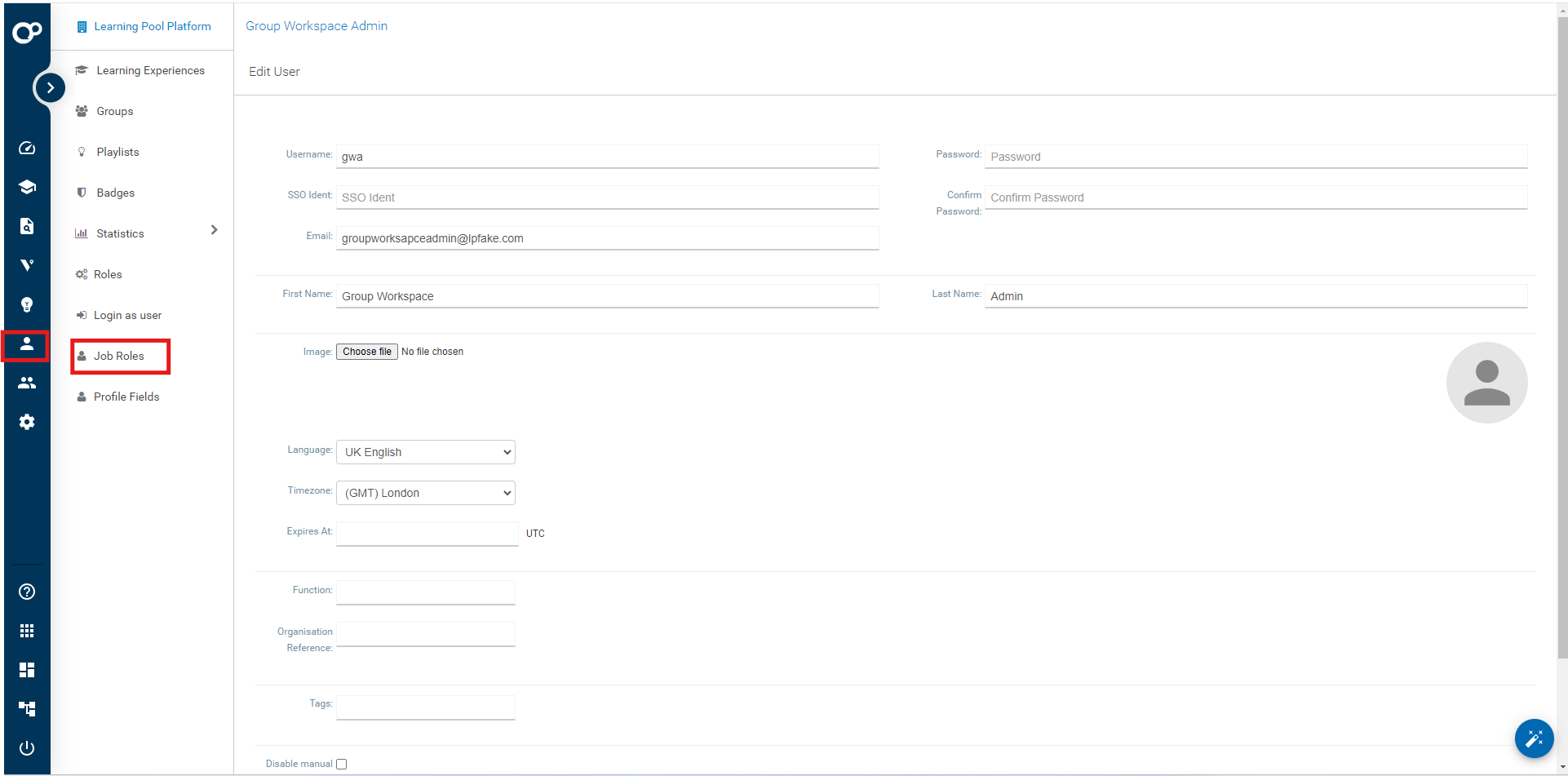Open the apps grid icon
The width and height of the screenshot is (1568, 776).
[x=27, y=631]
